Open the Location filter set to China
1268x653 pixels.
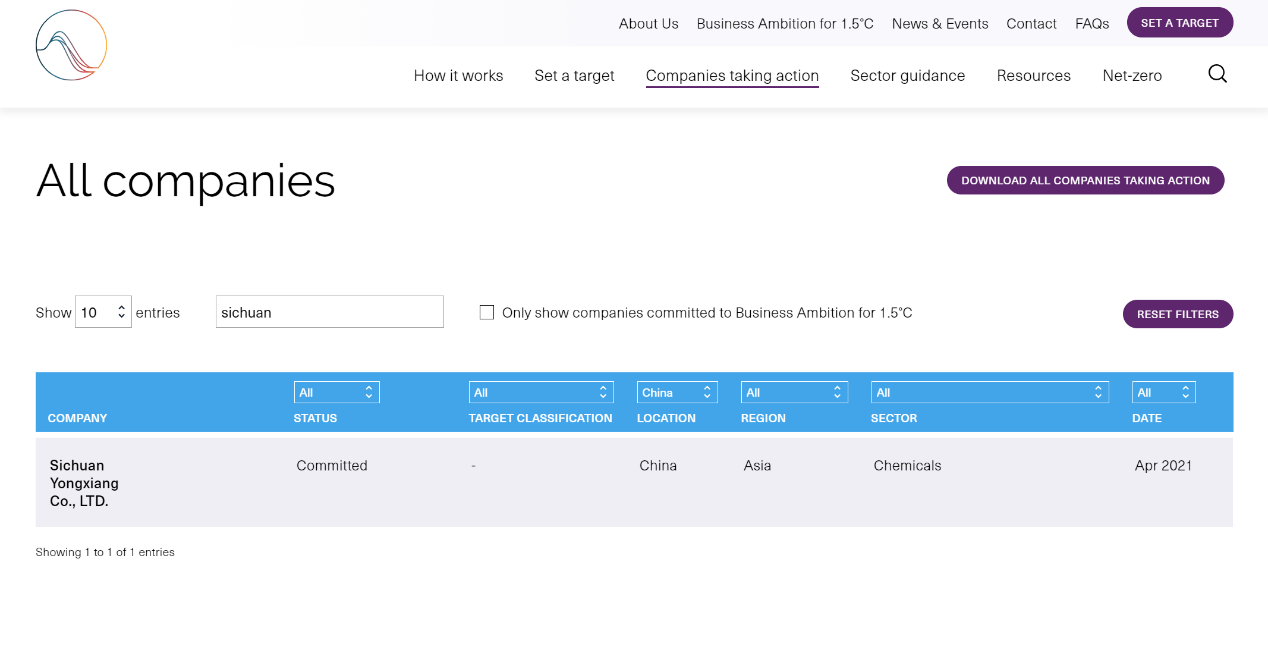tap(677, 392)
